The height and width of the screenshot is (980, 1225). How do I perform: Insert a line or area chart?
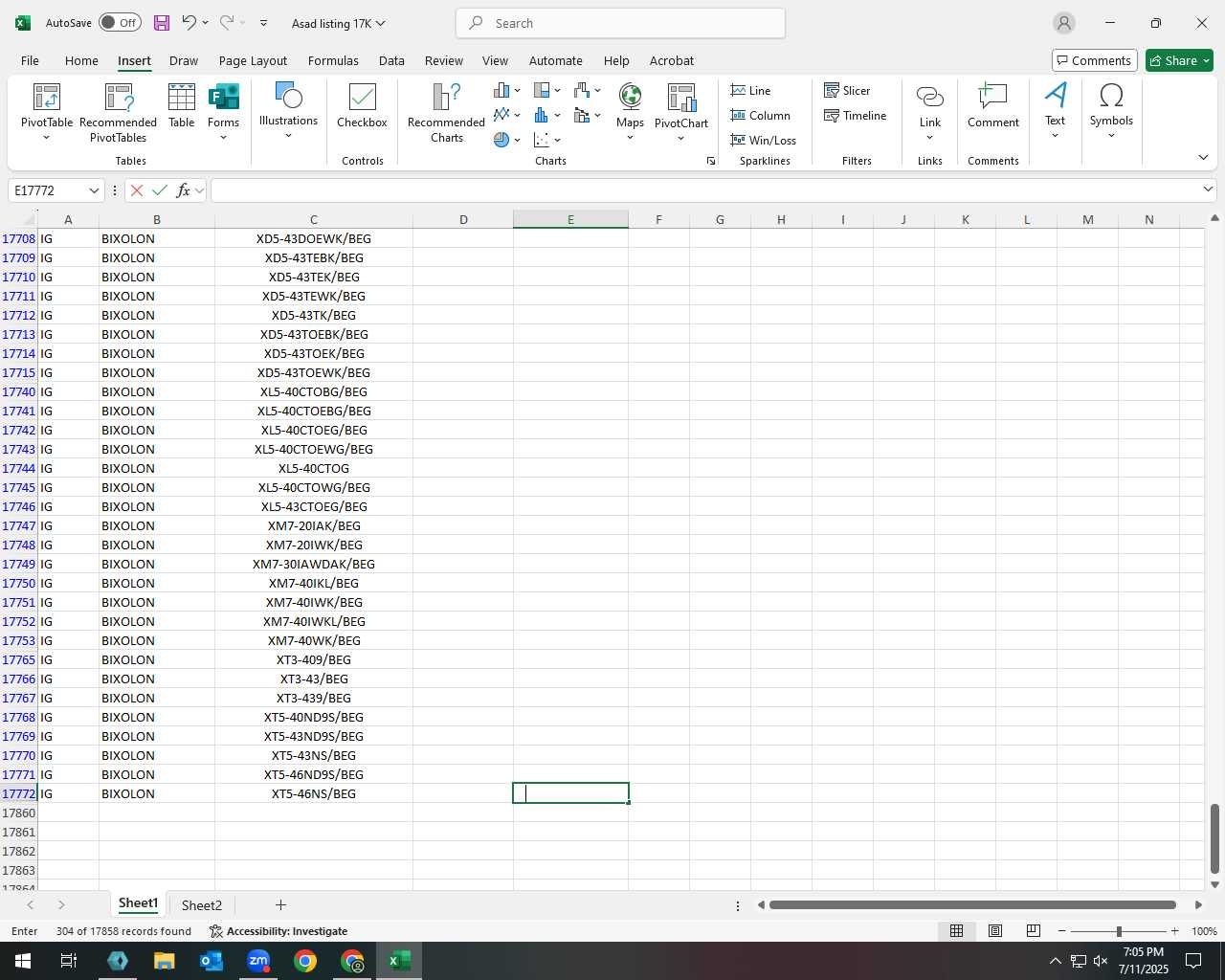tap(506, 115)
